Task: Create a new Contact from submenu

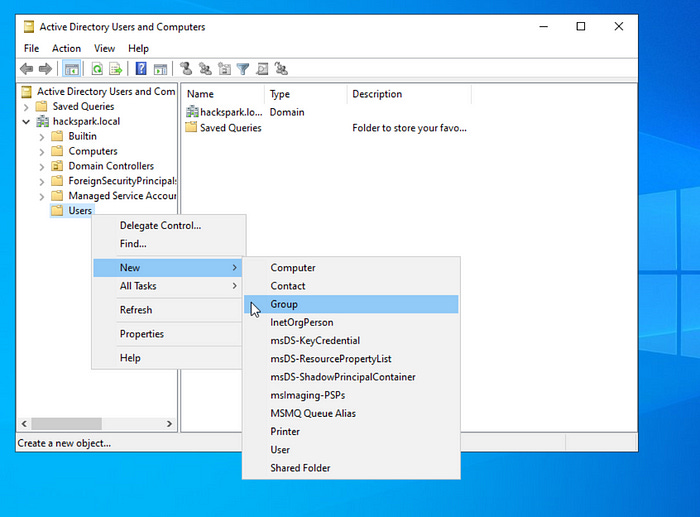Action: click(x=351, y=286)
